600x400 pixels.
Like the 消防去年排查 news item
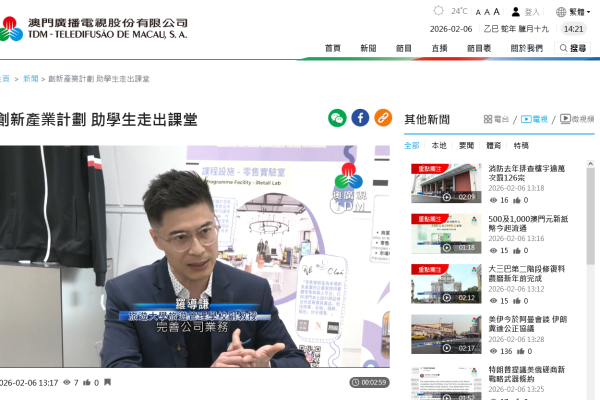click(517, 200)
